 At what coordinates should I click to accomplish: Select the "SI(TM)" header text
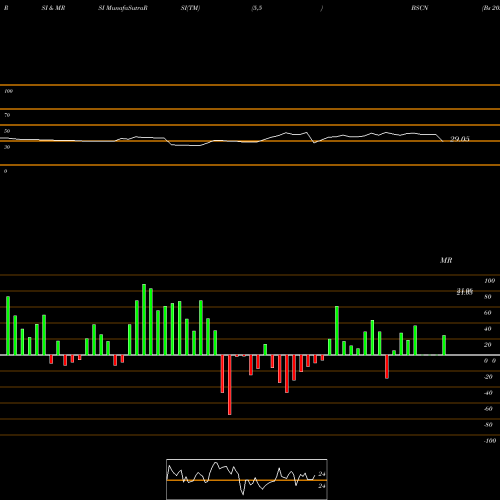(x=190, y=8)
